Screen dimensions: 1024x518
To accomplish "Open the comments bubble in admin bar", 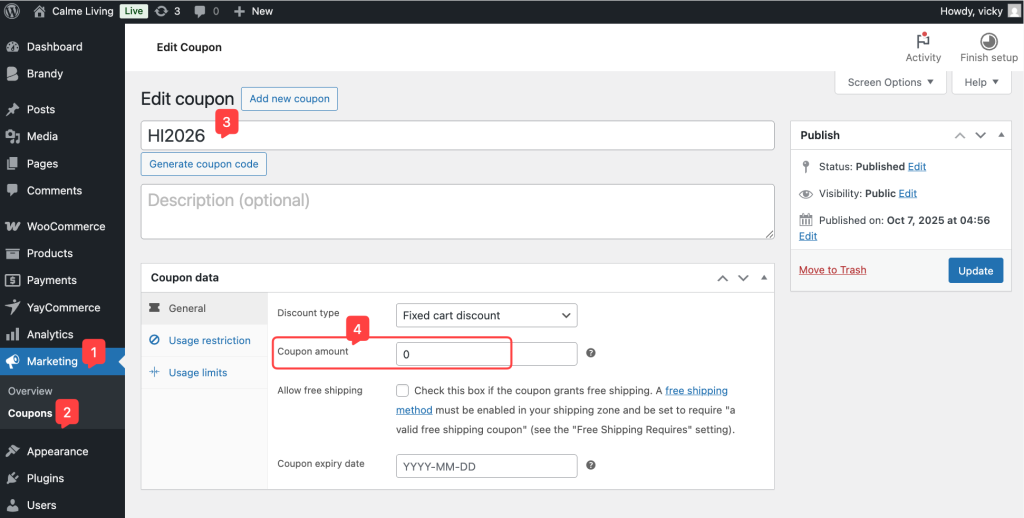I will [201, 11].
